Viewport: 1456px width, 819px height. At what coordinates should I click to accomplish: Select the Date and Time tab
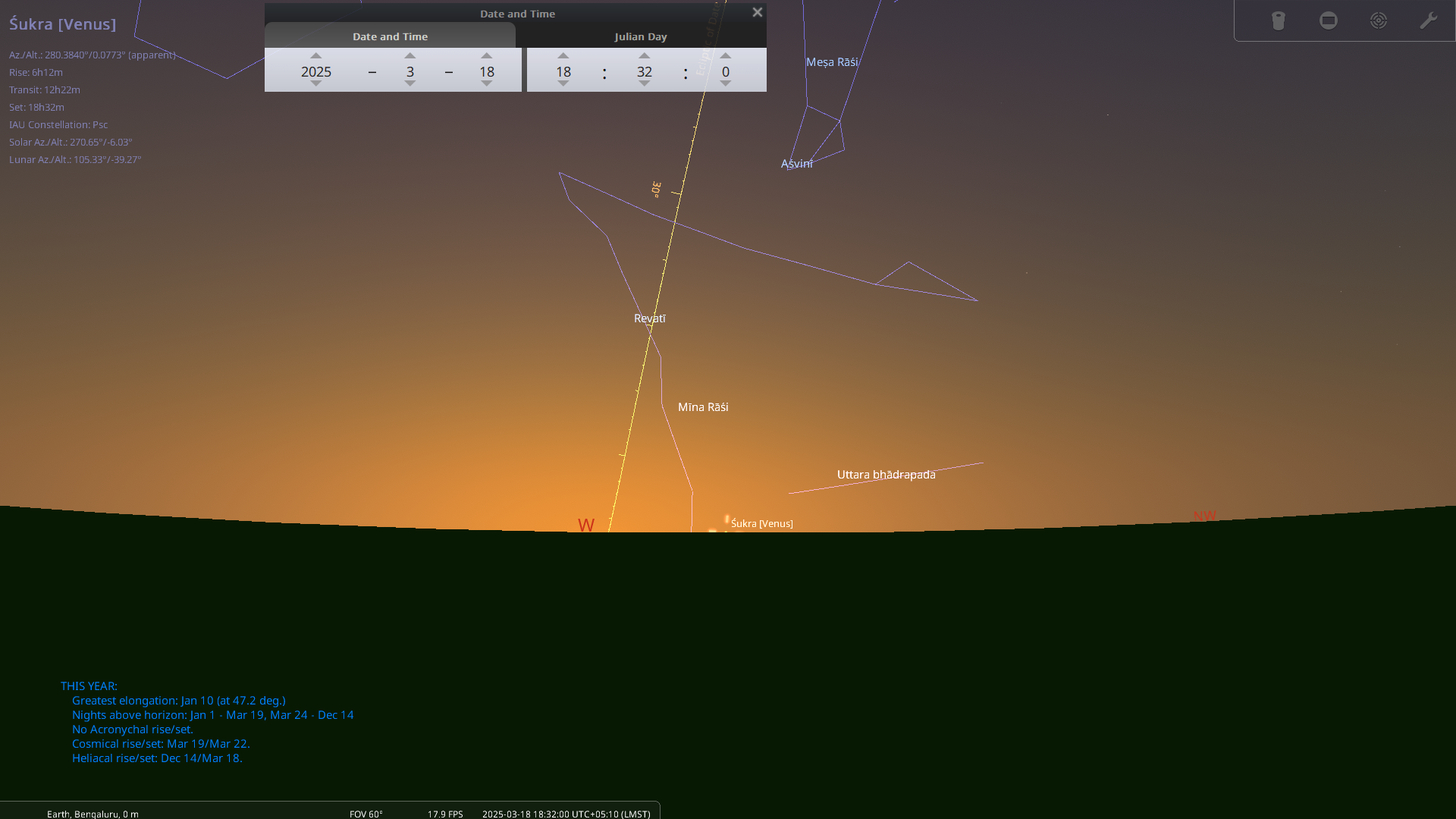(390, 36)
